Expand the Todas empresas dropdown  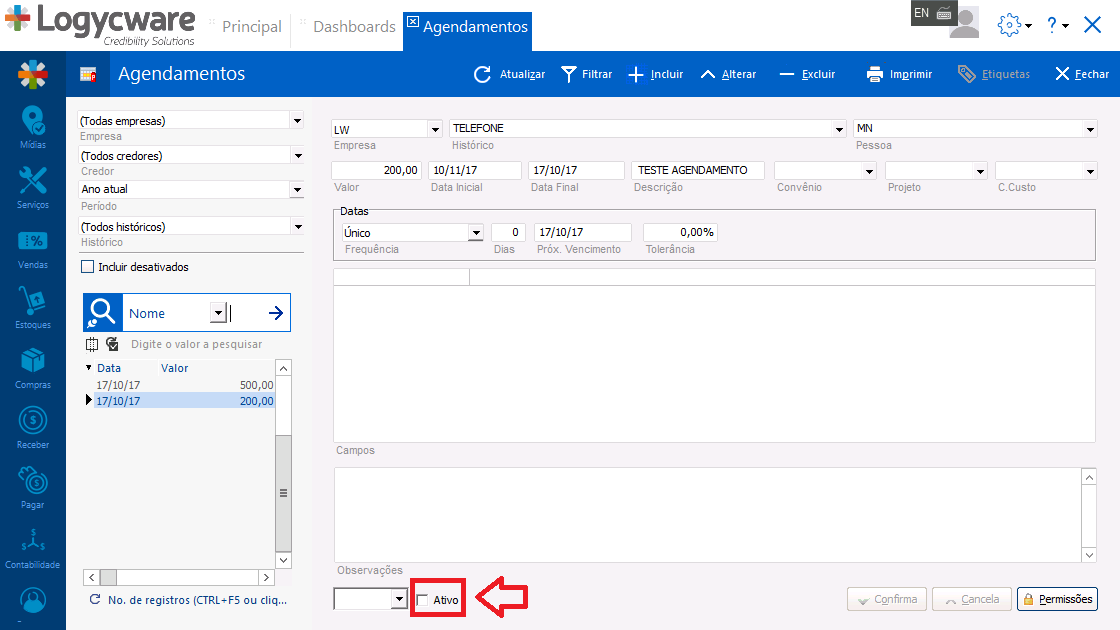click(x=296, y=120)
